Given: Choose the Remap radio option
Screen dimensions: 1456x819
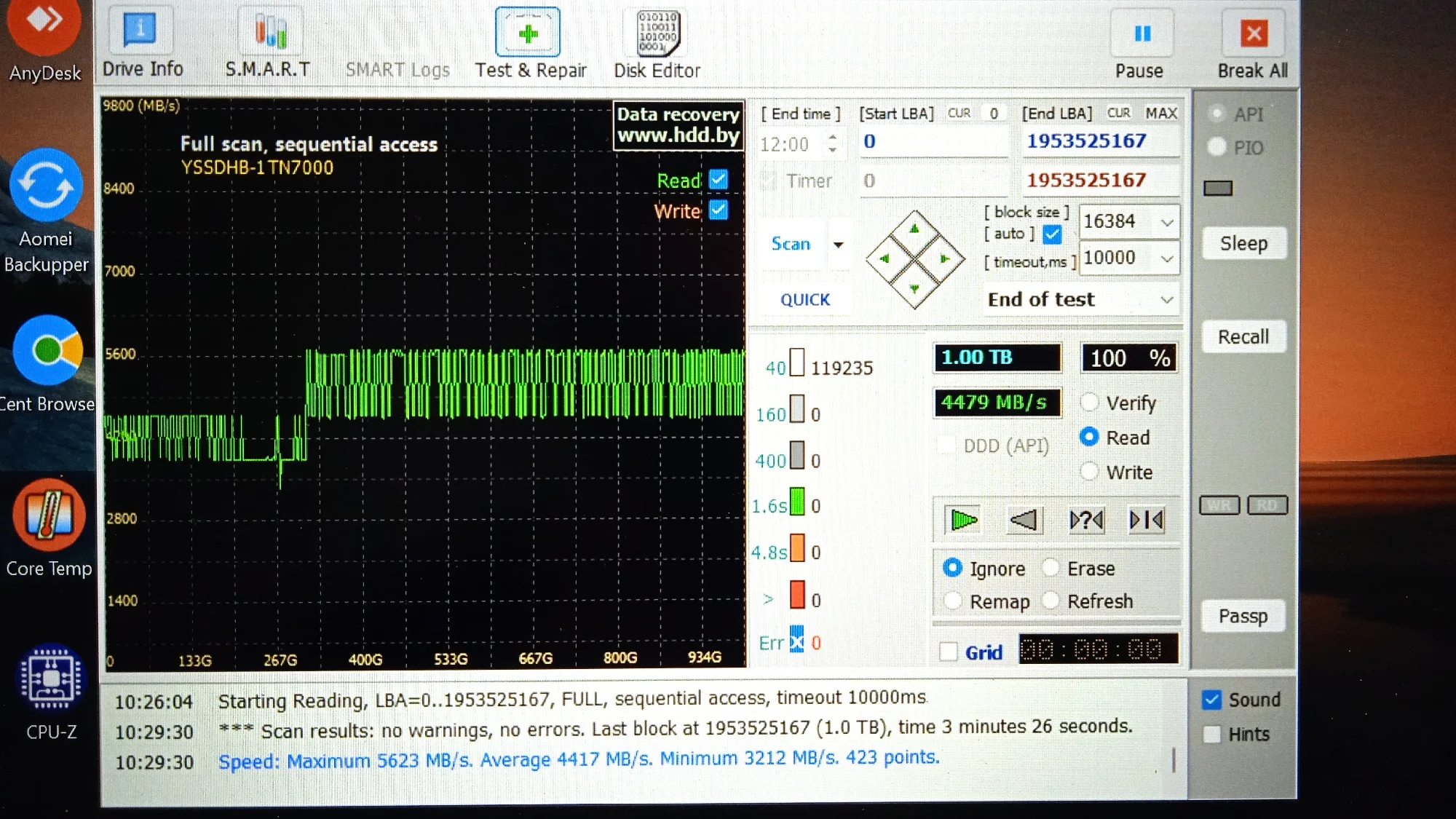Looking at the screenshot, I should (953, 601).
